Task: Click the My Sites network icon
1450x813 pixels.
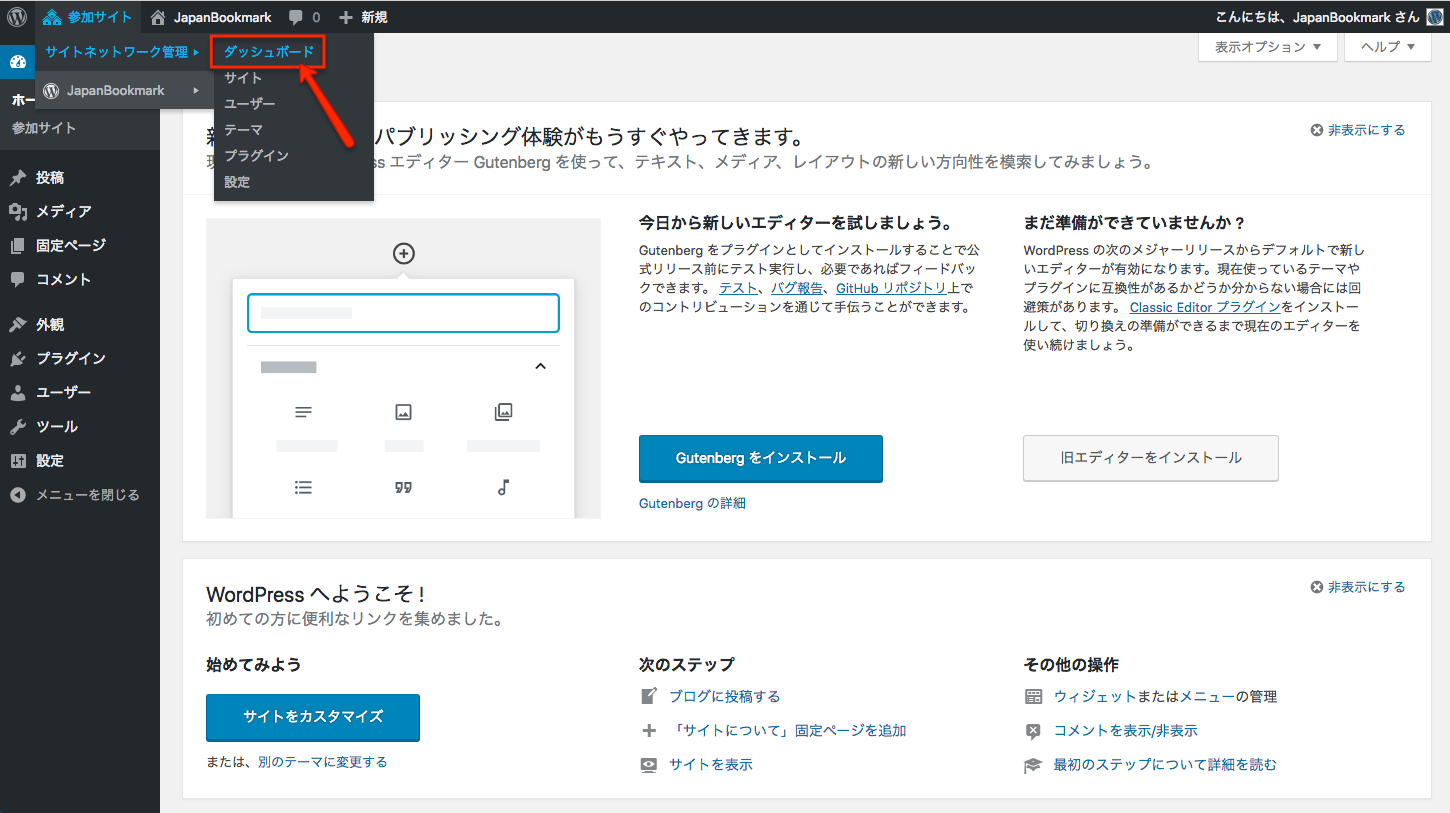Action: (x=53, y=17)
